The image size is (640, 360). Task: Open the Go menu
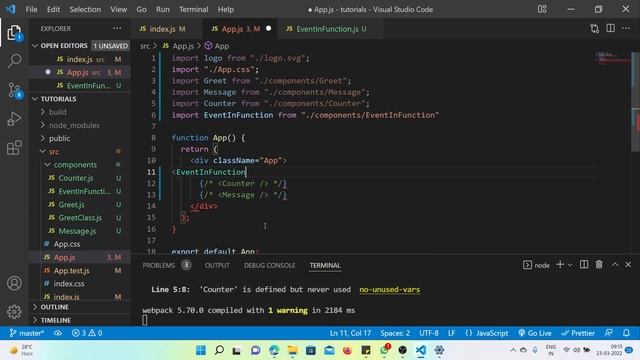pyautogui.click(x=141, y=9)
